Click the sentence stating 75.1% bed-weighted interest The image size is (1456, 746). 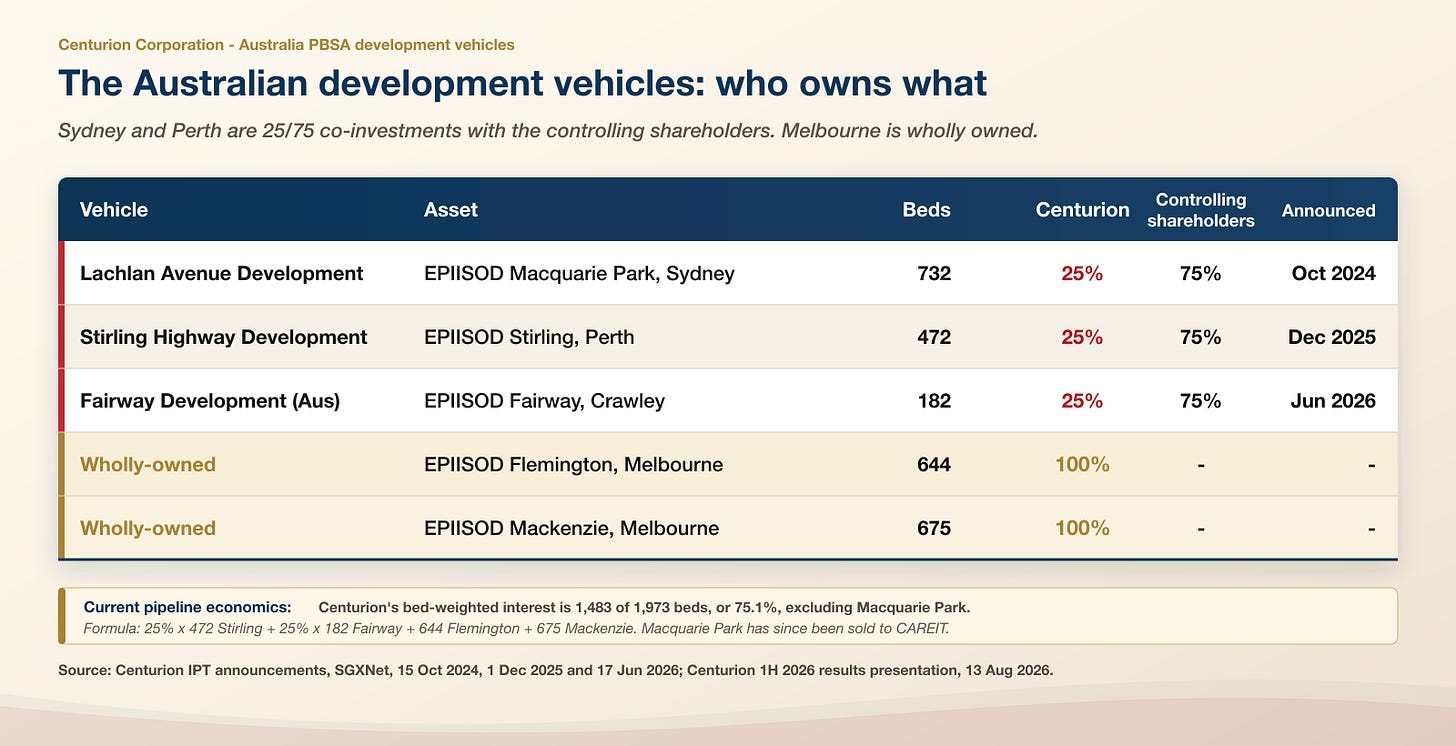644,607
